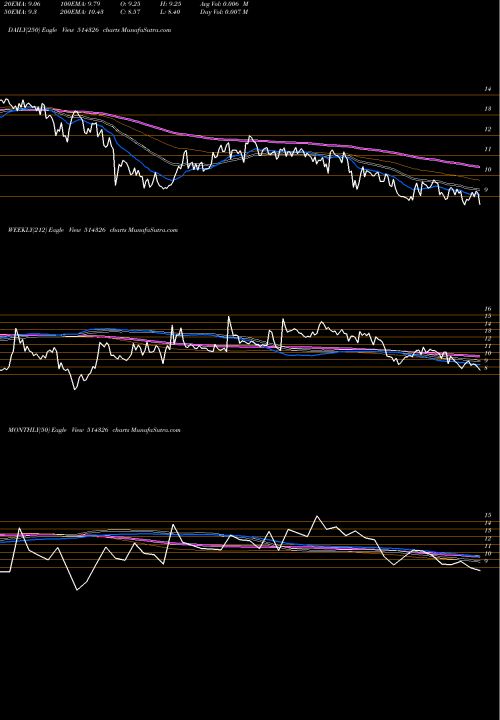Select the high price H: value
Image resolution: width=500 pixels, height=720 pixels.
(x=170, y=4)
